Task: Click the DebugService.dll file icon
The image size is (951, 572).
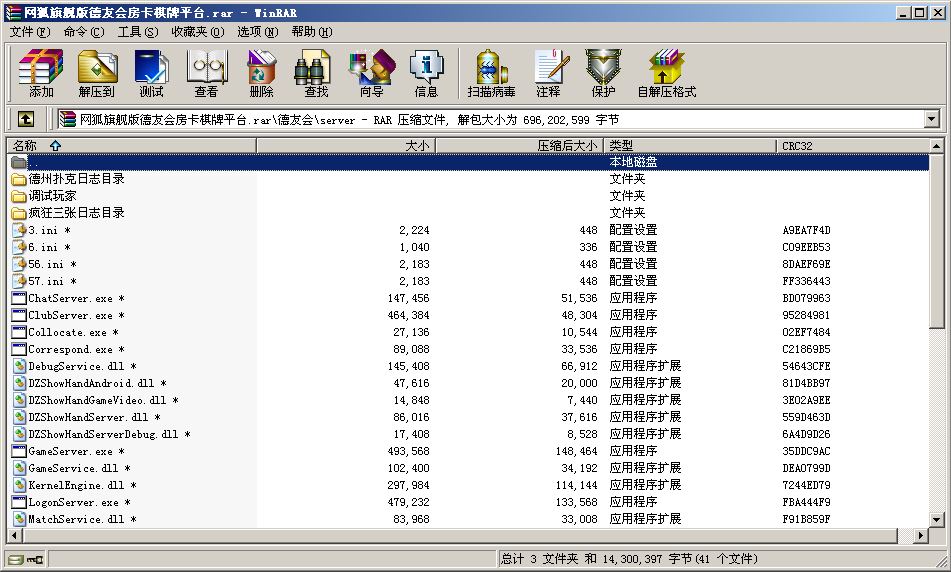Action: coord(19,366)
